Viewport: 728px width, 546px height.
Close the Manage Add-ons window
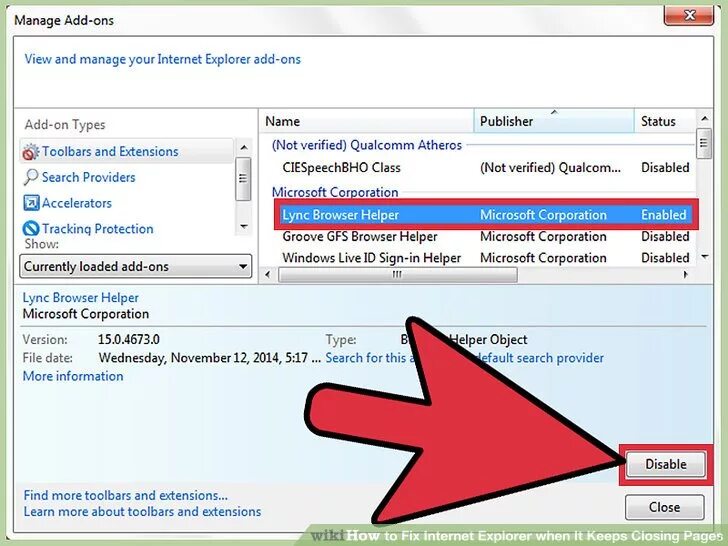[x=689, y=15]
